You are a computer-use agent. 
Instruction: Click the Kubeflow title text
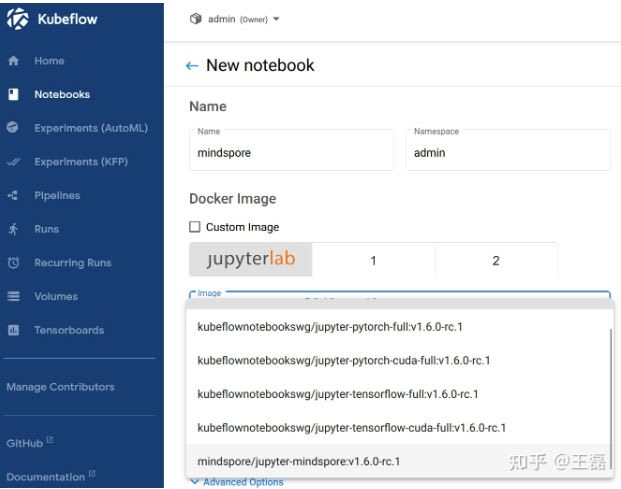67,19
